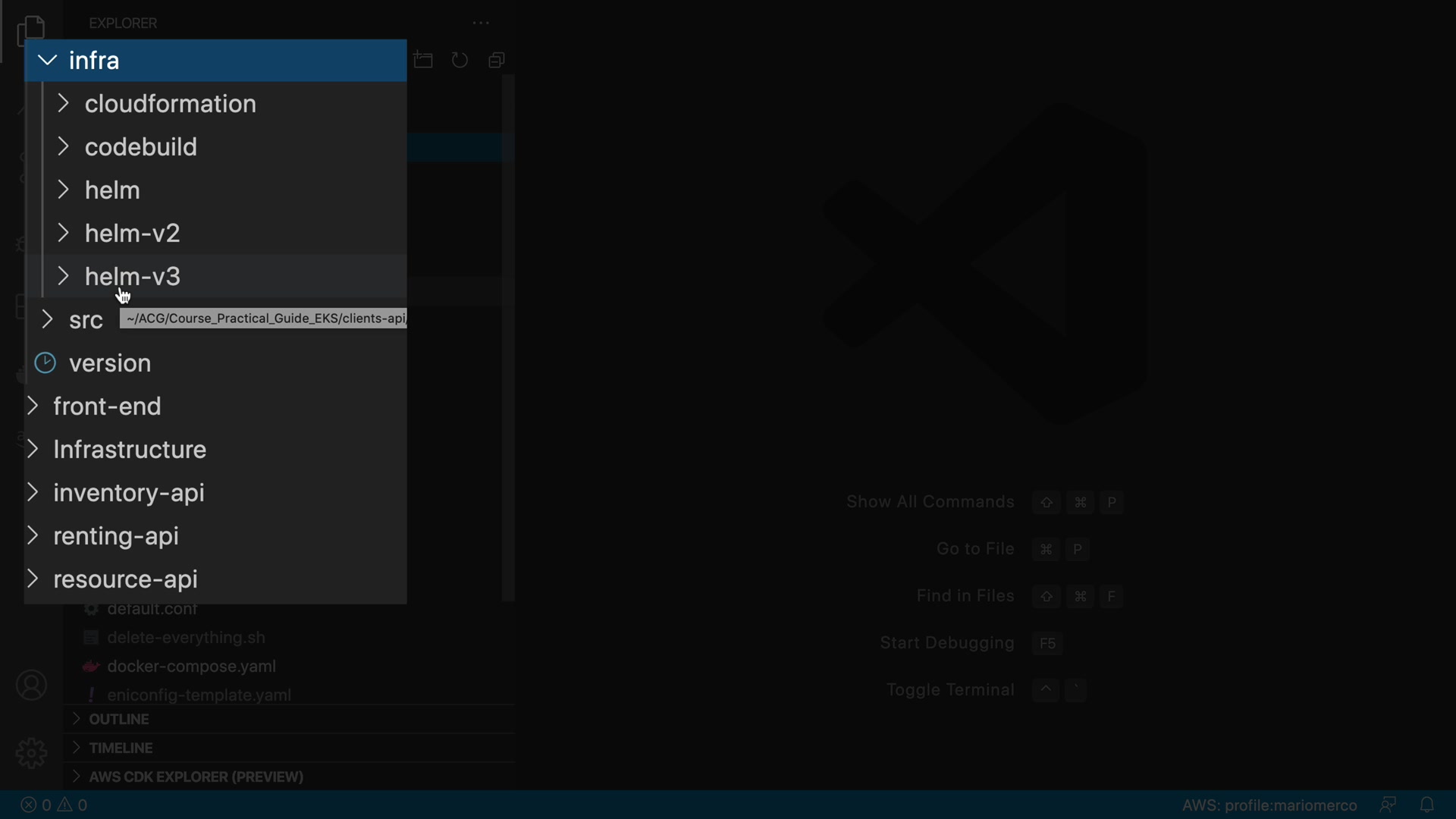This screenshot has width=1456, height=819.
Task: Collapse the infra folder
Action: tap(94, 61)
